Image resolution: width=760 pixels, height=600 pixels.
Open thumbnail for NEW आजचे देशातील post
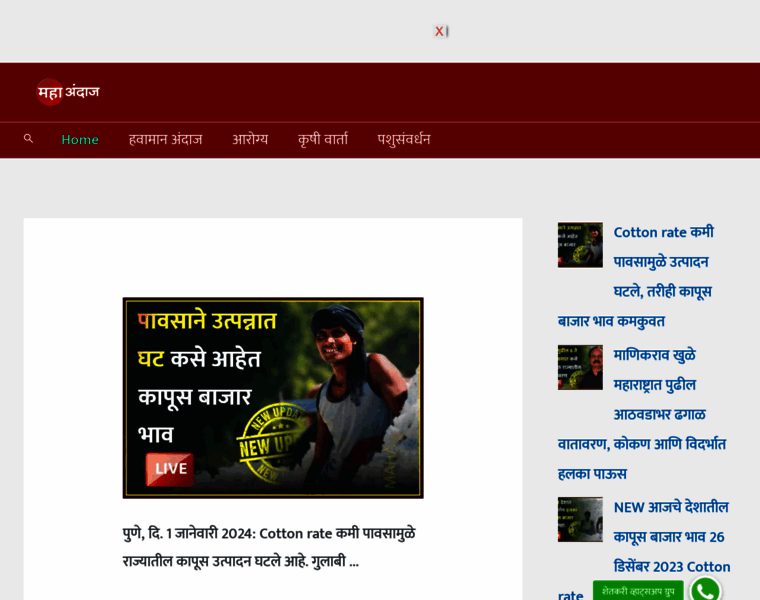coord(580,519)
